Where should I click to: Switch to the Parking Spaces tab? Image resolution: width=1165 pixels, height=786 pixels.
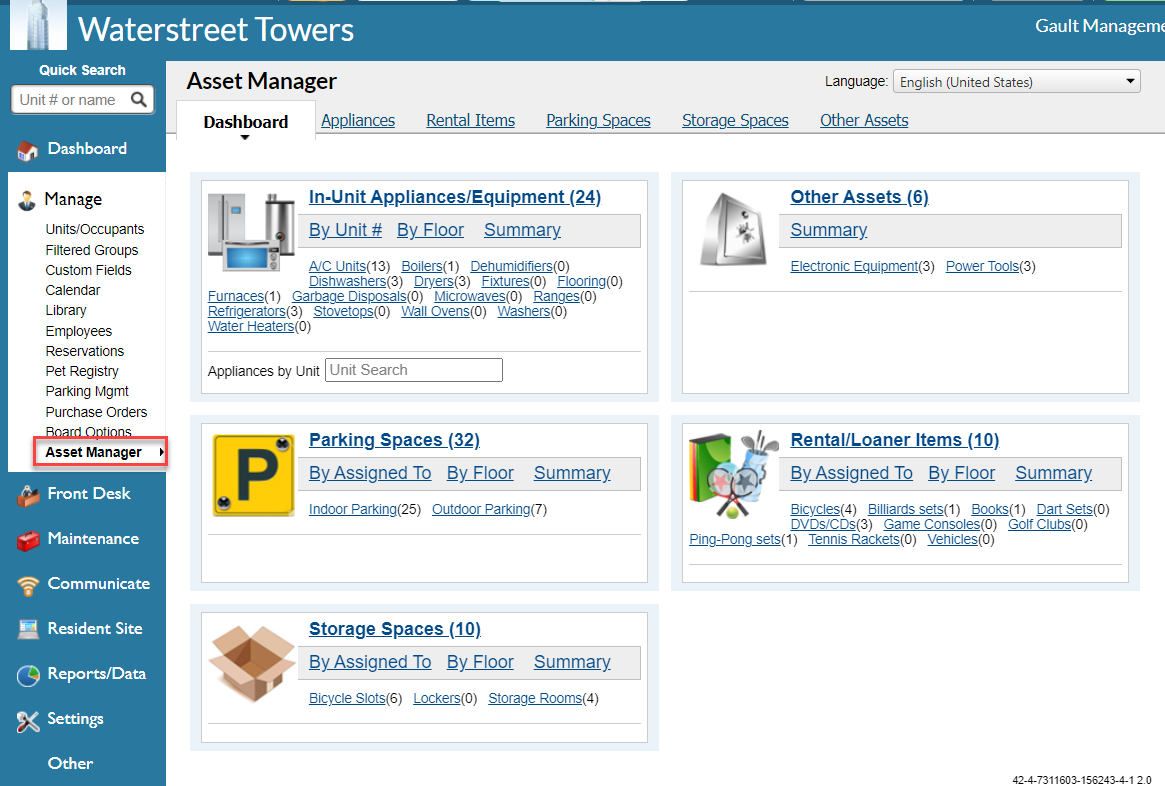tap(598, 120)
